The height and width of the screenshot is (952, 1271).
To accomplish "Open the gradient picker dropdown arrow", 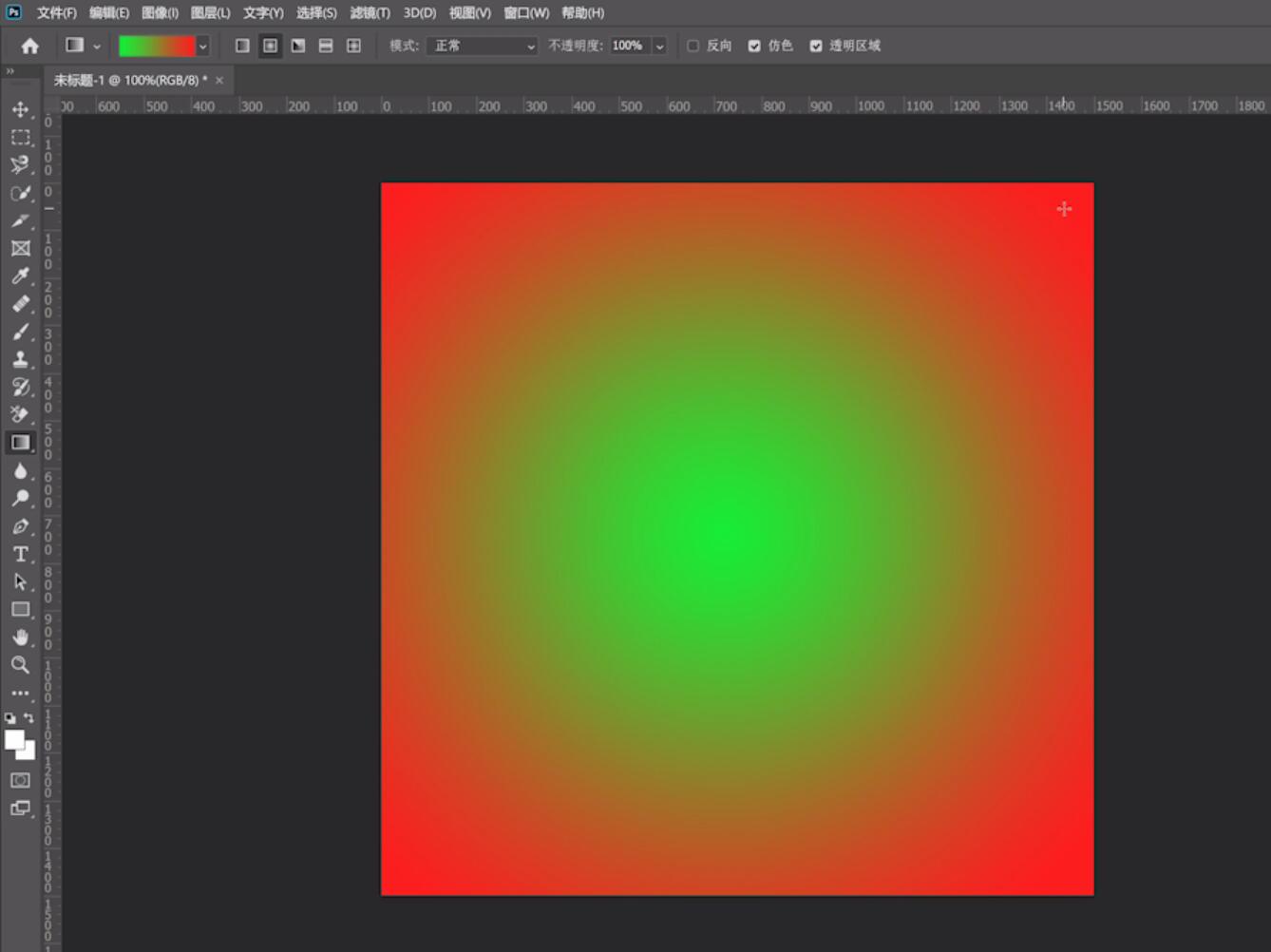I will (x=202, y=46).
